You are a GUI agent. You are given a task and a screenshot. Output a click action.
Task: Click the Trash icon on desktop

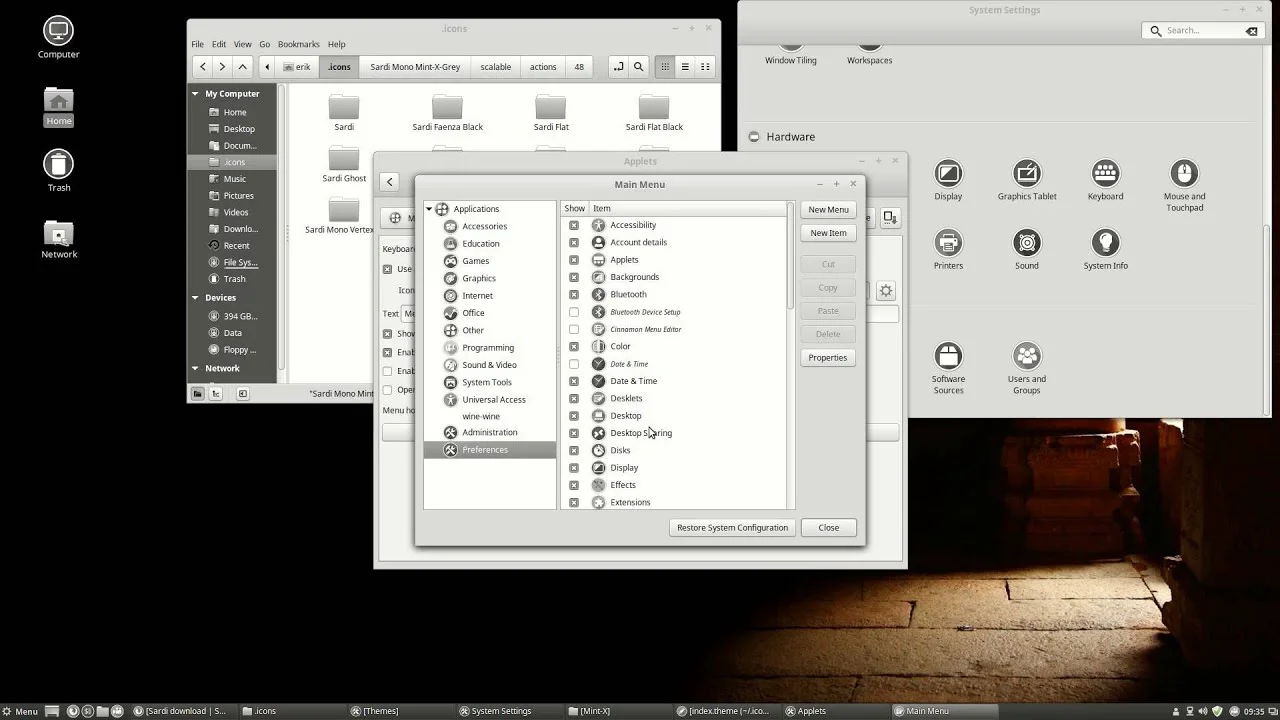tap(59, 165)
